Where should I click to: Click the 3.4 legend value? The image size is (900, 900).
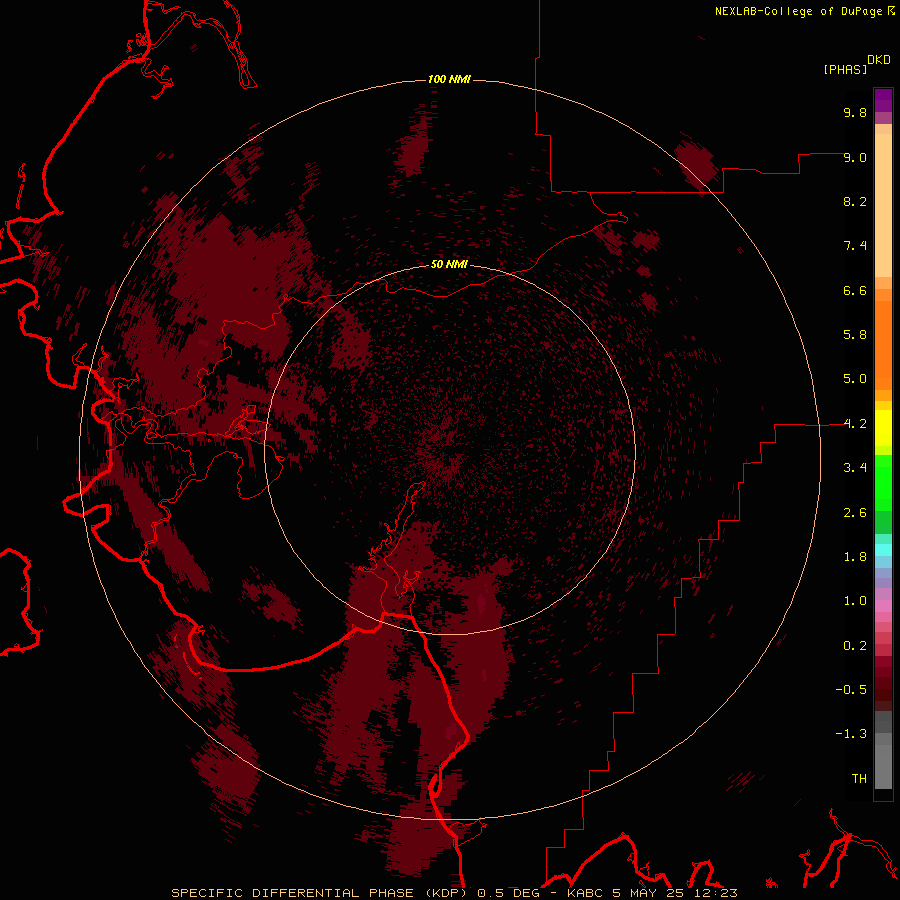coord(855,468)
